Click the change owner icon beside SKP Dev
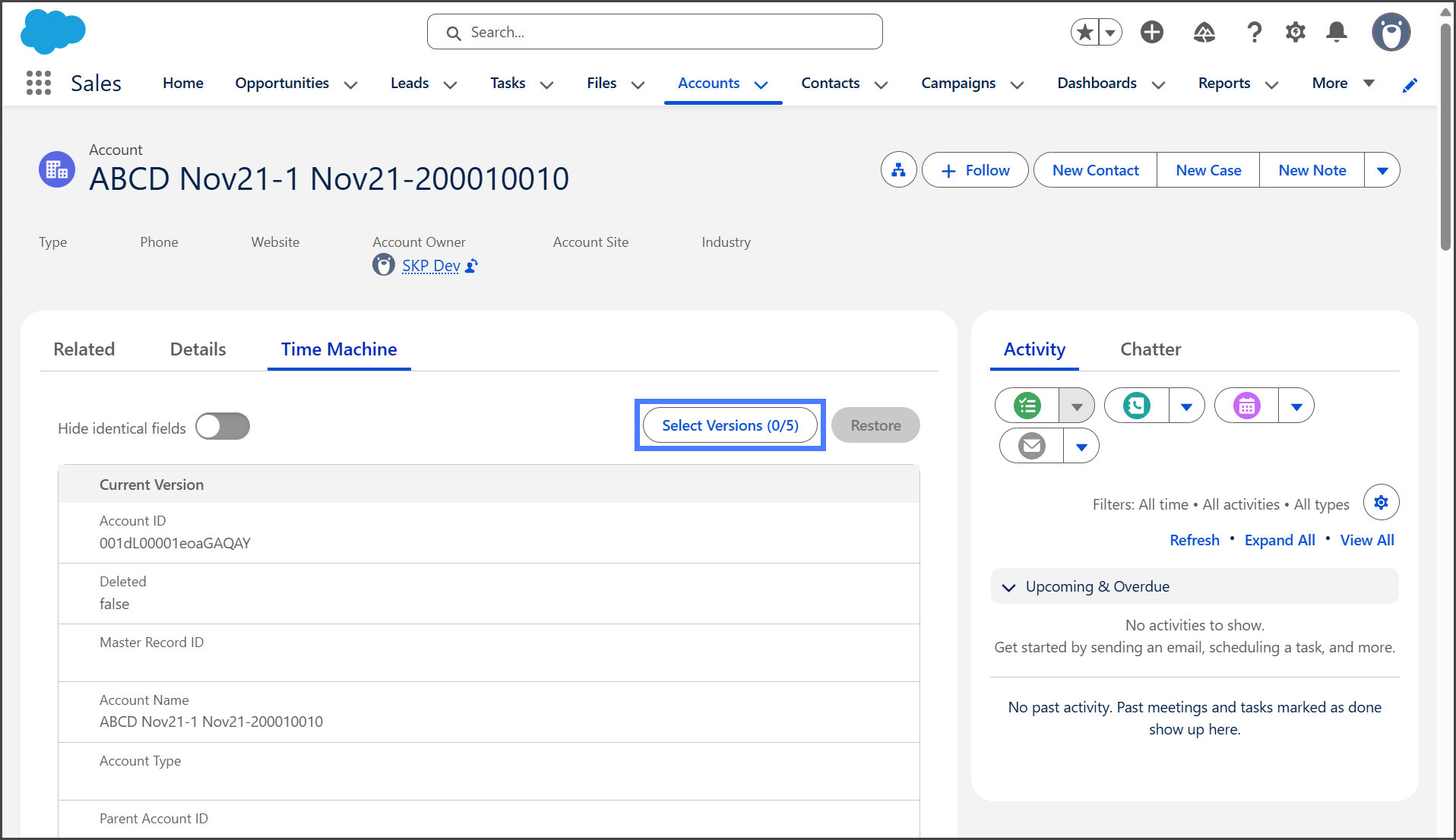This screenshot has width=1456, height=840. (x=472, y=266)
